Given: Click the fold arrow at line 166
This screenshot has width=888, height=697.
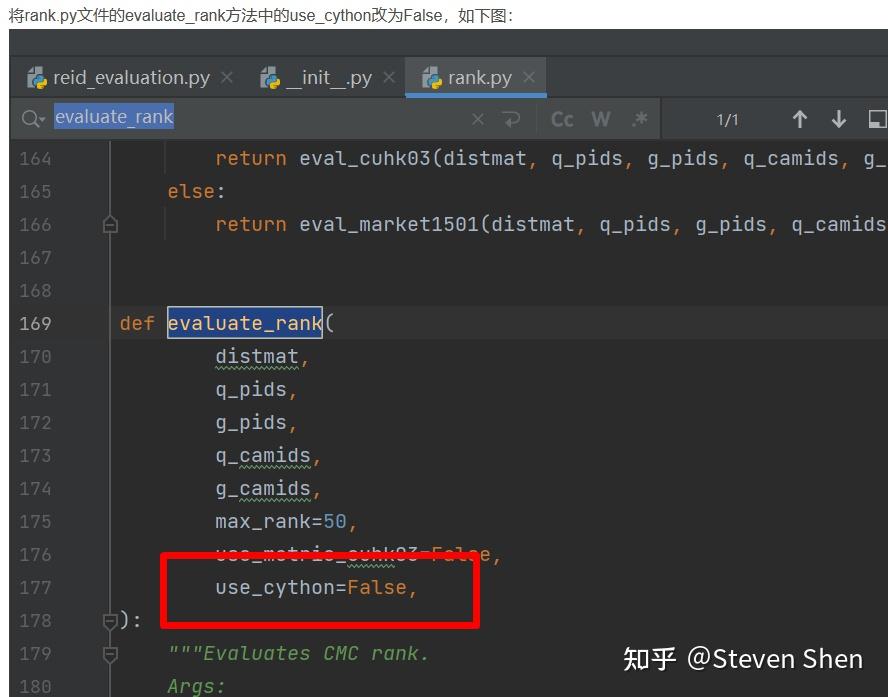Looking at the screenshot, I should click(110, 224).
